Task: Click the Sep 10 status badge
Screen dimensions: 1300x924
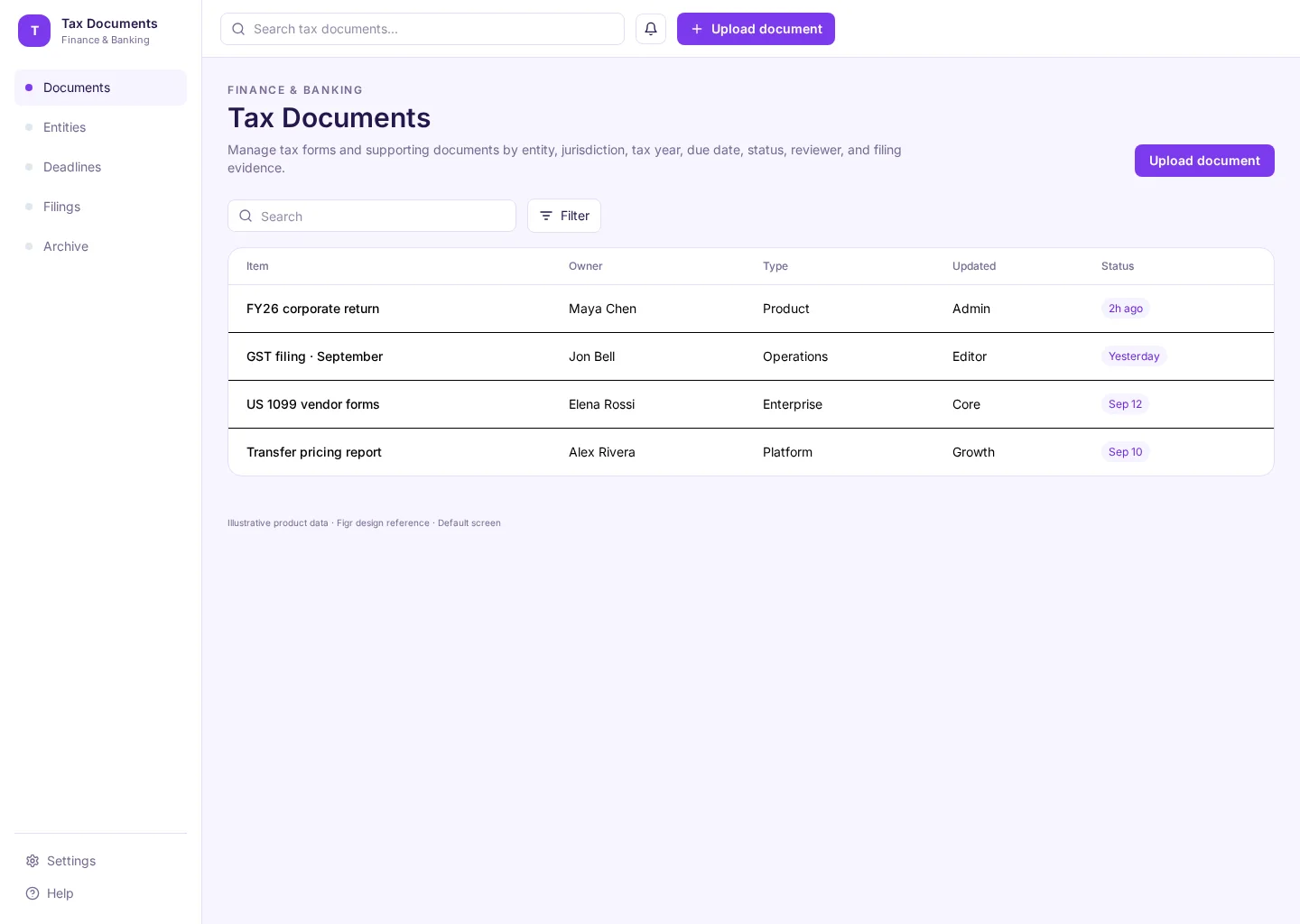Action: pyautogui.click(x=1125, y=452)
